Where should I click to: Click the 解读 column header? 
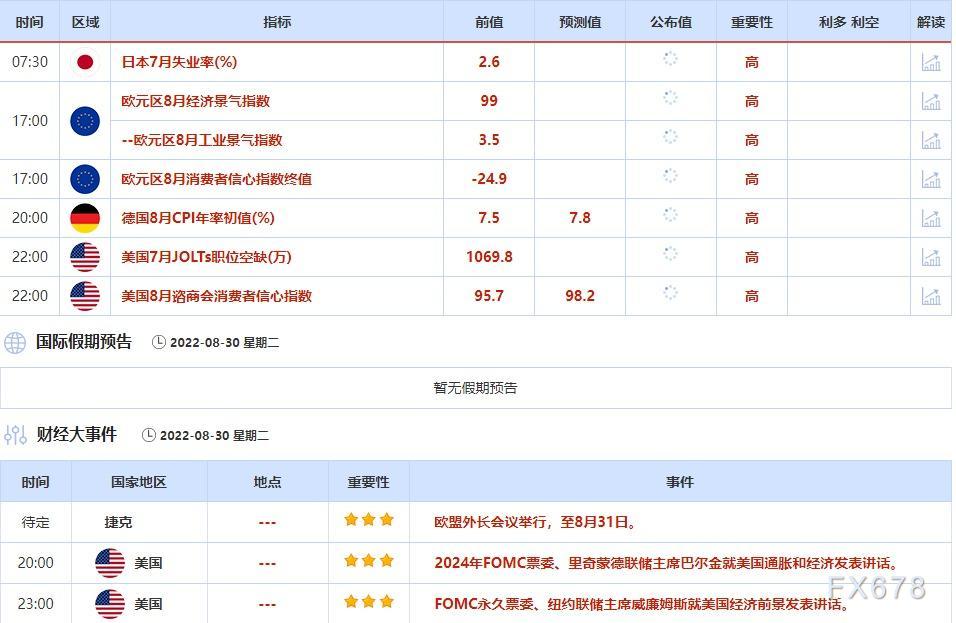point(930,22)
